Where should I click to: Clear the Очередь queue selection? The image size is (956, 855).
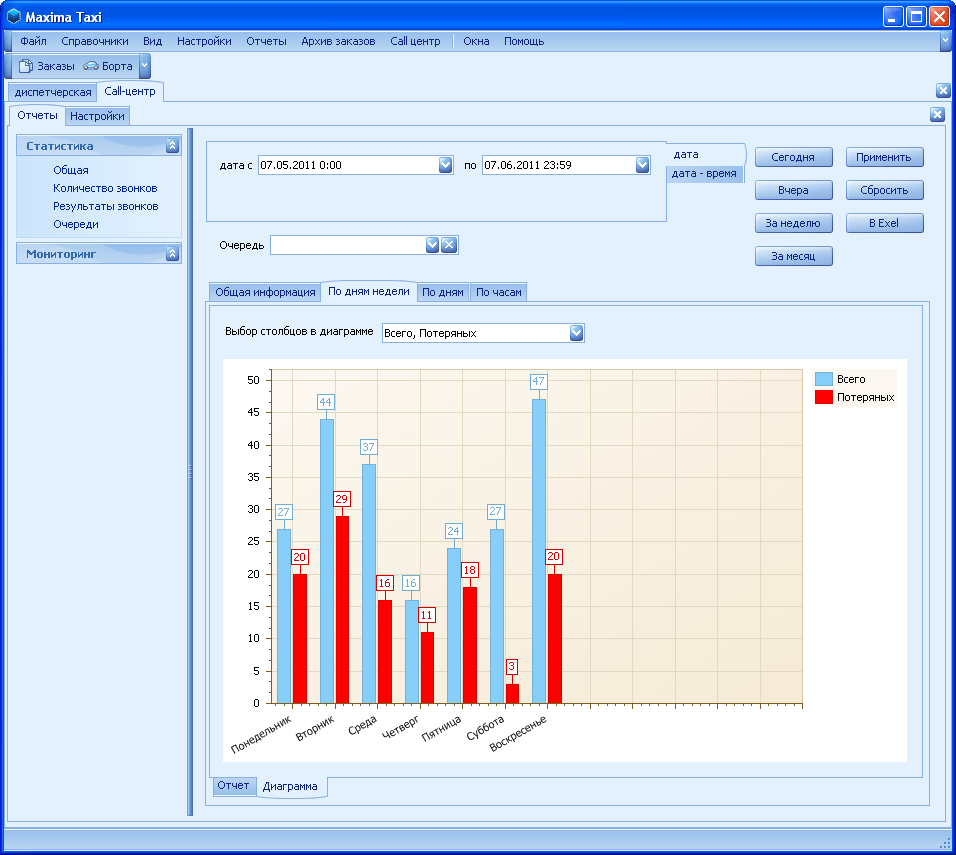(x=449, y=245)
